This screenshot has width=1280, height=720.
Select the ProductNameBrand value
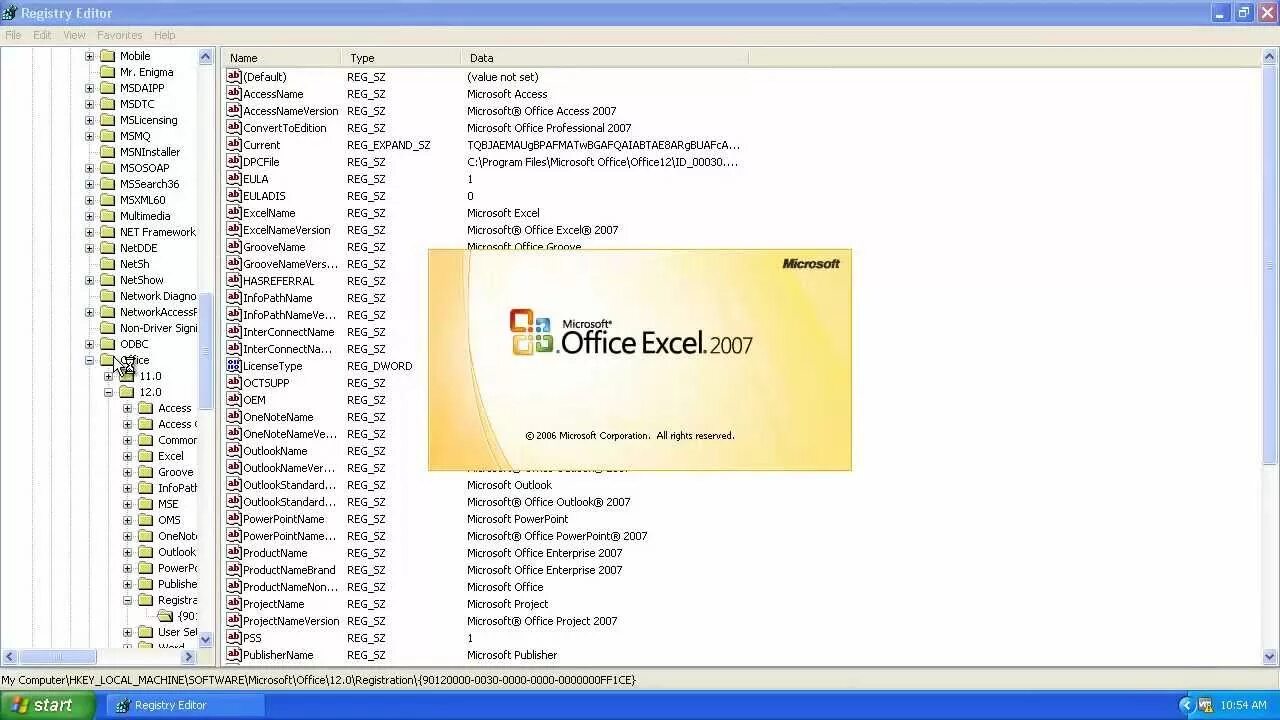pyautogui.click(x=289, y=570)
